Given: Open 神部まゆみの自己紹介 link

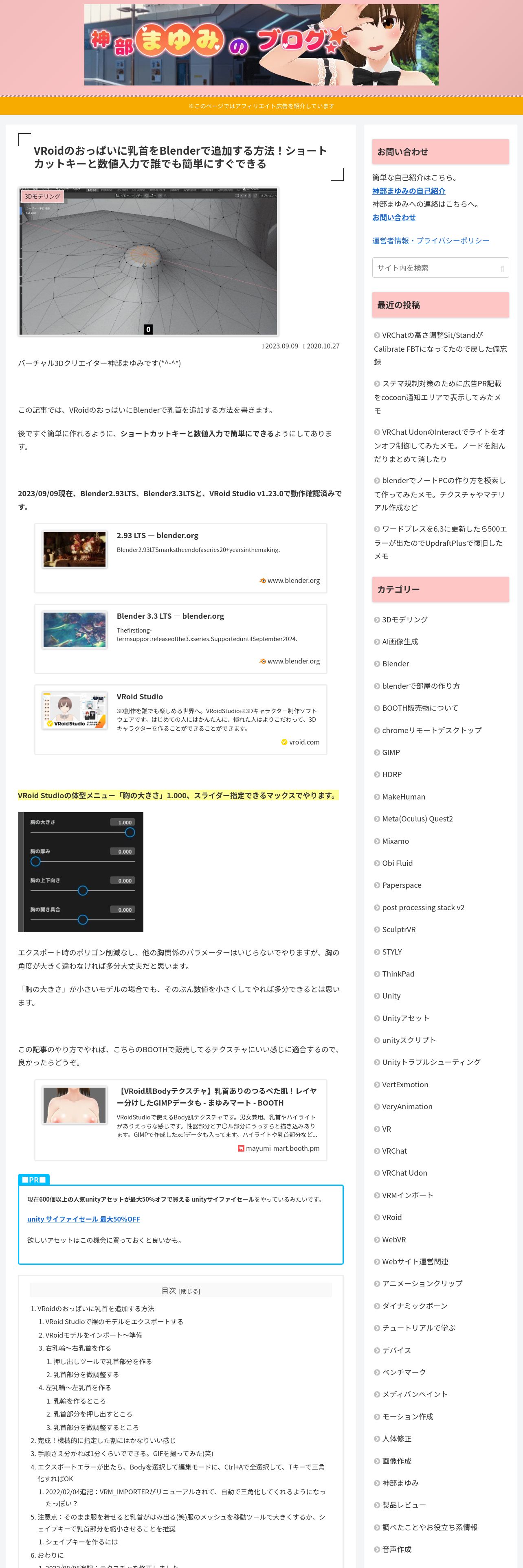Looking at the screenshot, I should tap(409, 191).
